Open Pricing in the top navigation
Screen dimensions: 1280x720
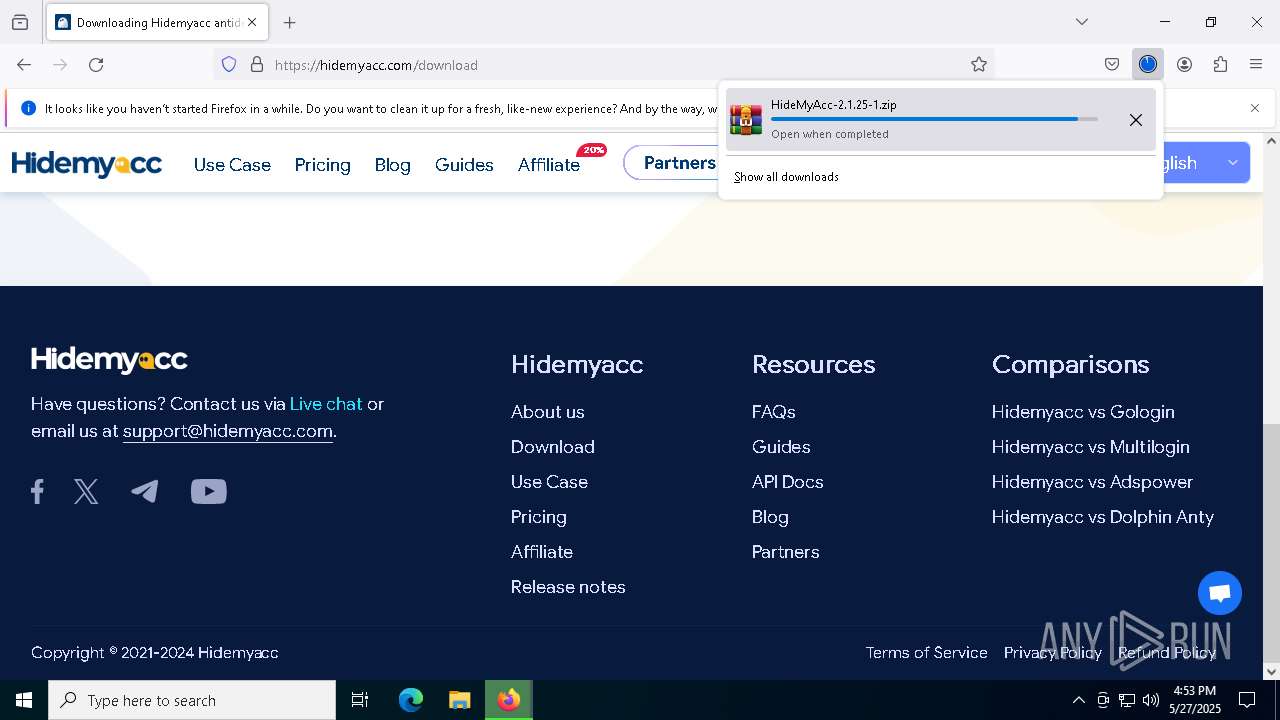[x=322, y=165]
